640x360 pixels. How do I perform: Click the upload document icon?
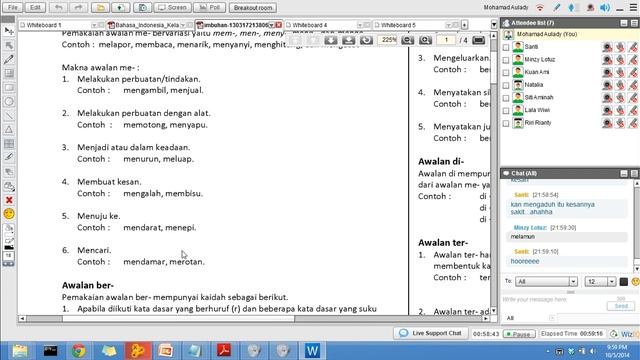click(121, 7)
